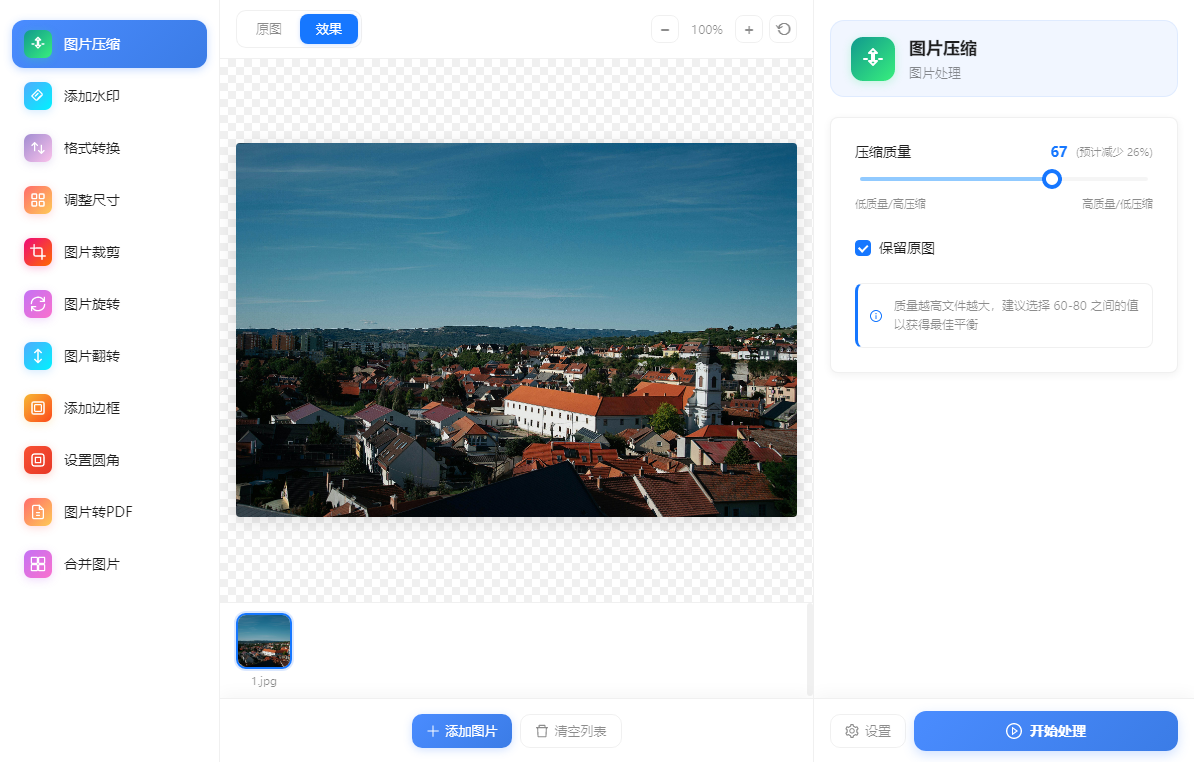The width and height of the screenshot is (1194, 762).
Task: Click the main image preview
Action: point(516,330)
